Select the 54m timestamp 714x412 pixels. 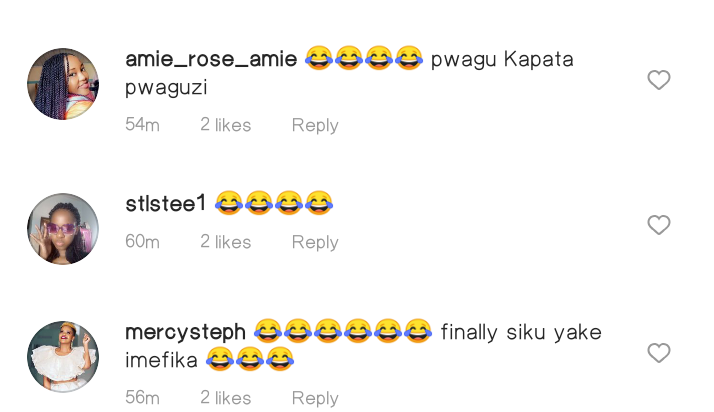[143, 125]
